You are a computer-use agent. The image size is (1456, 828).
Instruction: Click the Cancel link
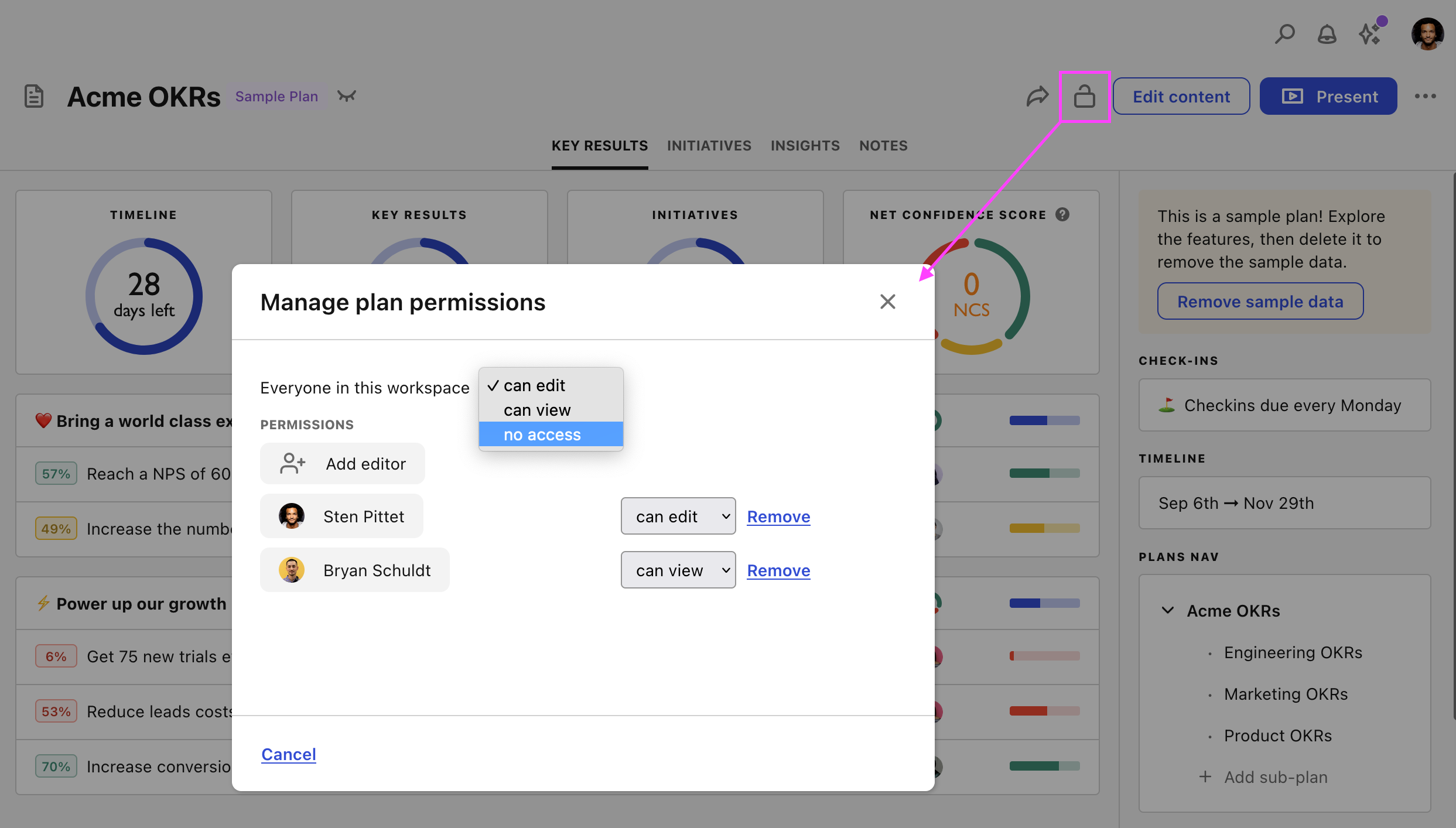point(288,754)
